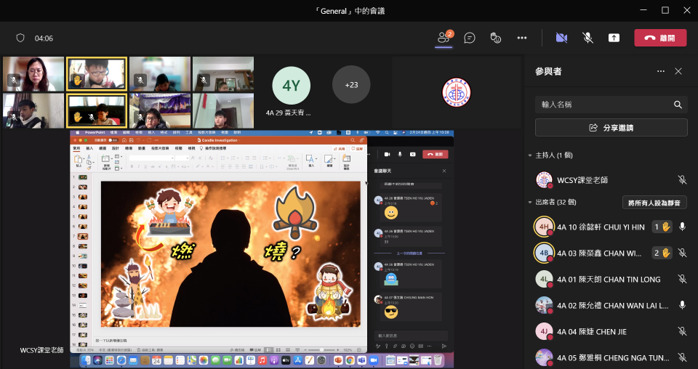
Task: Toggle mic icon for CHENG NGA TUN...
Action: (682, 357)
